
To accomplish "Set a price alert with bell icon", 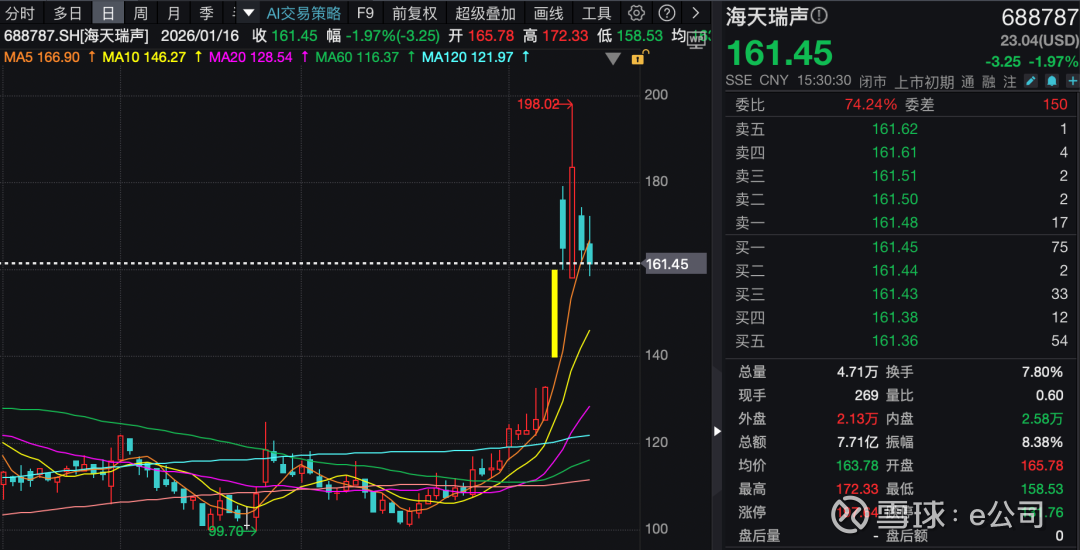I will pos(1052,81).
